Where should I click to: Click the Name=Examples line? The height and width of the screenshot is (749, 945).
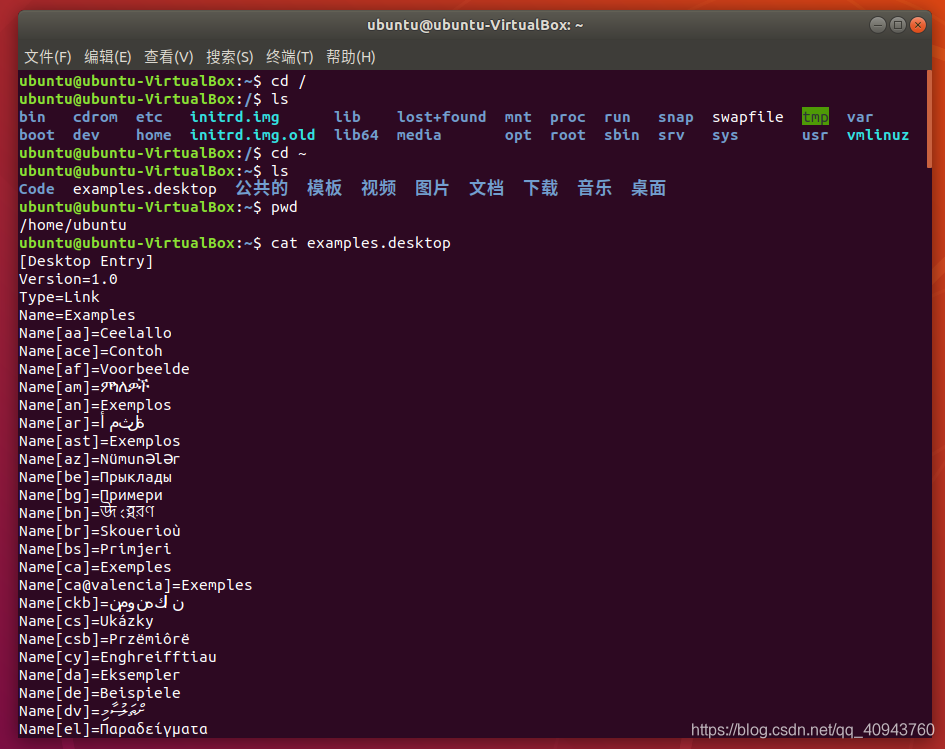click(77, 316)
